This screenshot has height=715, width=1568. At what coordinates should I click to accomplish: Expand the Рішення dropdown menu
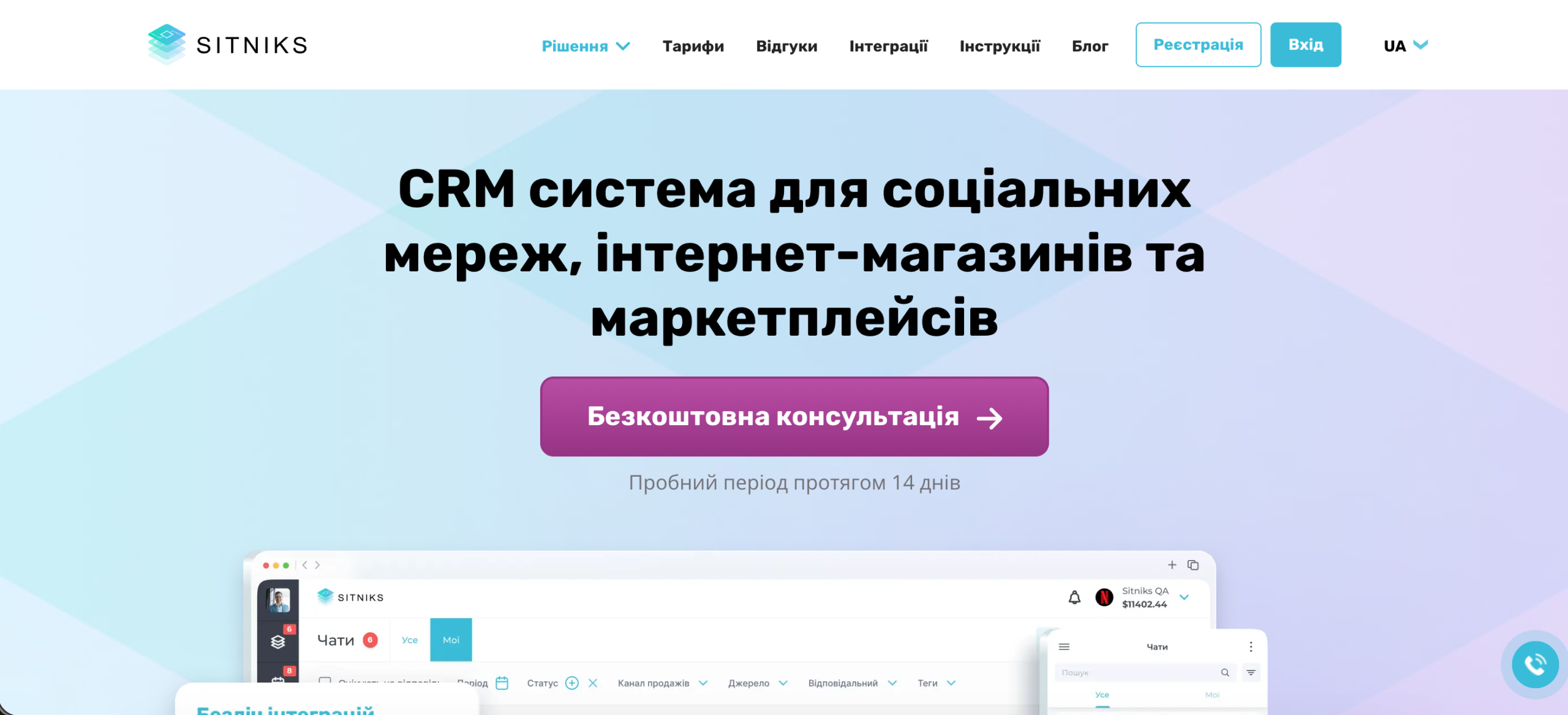(586, 46)
